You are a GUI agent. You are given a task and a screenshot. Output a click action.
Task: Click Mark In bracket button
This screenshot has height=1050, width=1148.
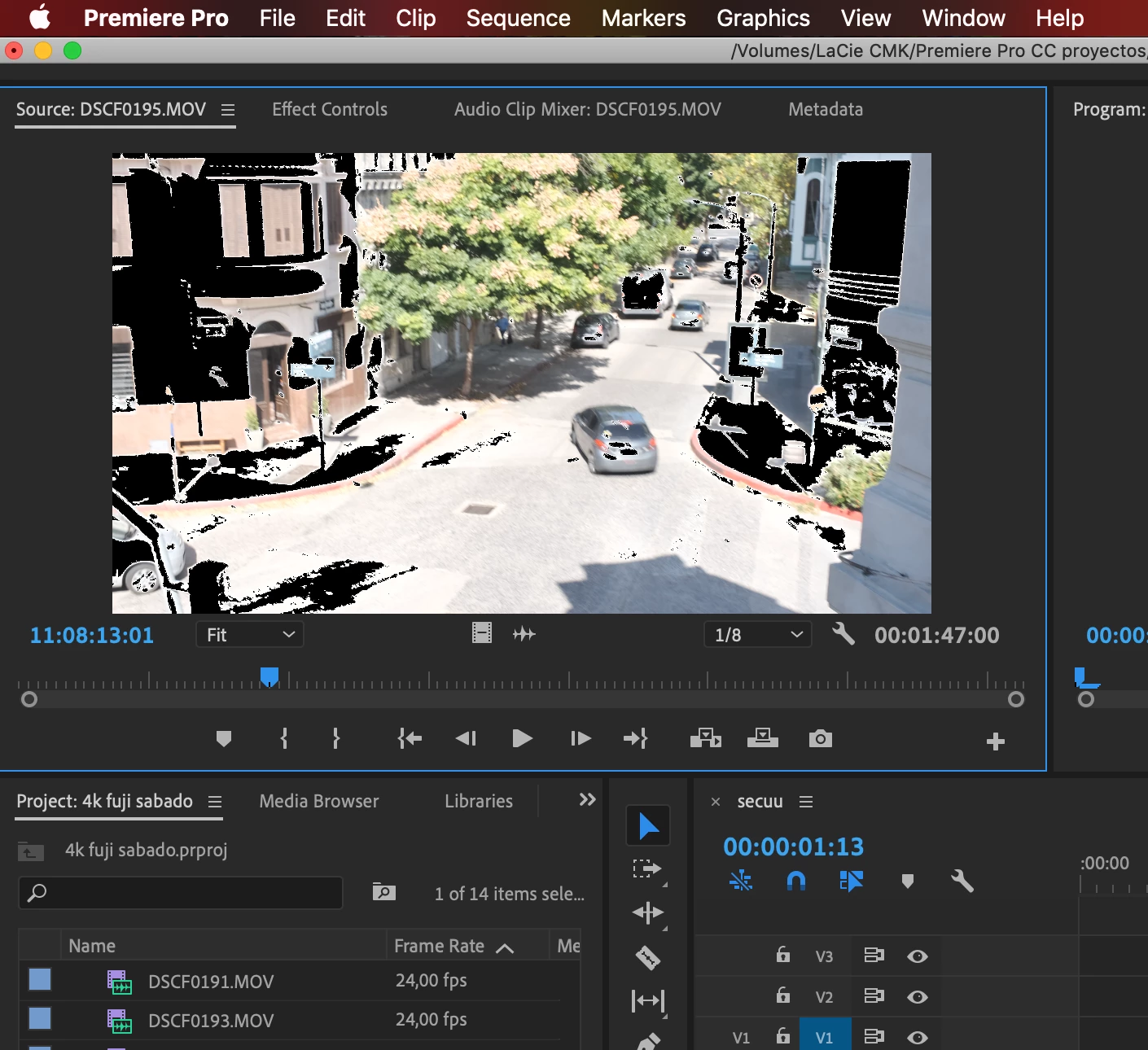[x=284, y=739]
